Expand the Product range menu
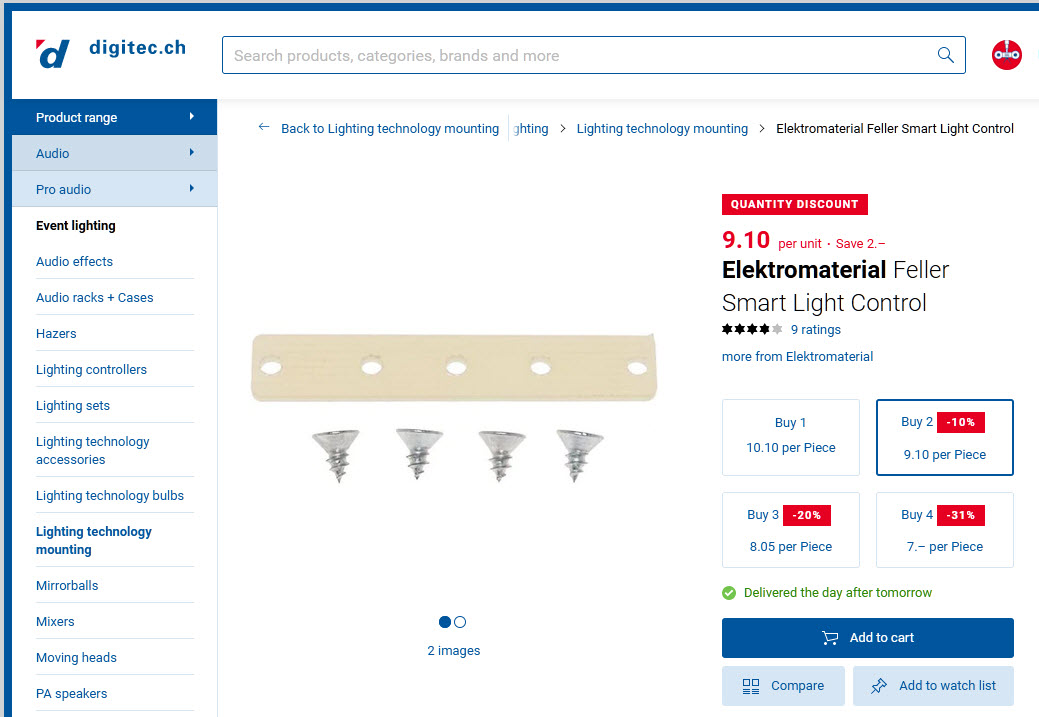Viewport: 1039px width, 717px height. [x=113, y=117]
